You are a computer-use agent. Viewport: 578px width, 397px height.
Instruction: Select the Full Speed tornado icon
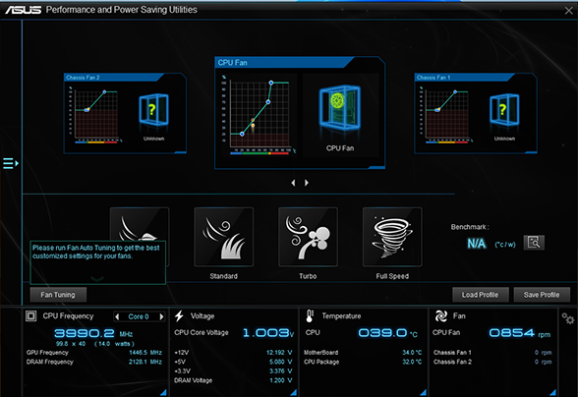pos(392,237)
